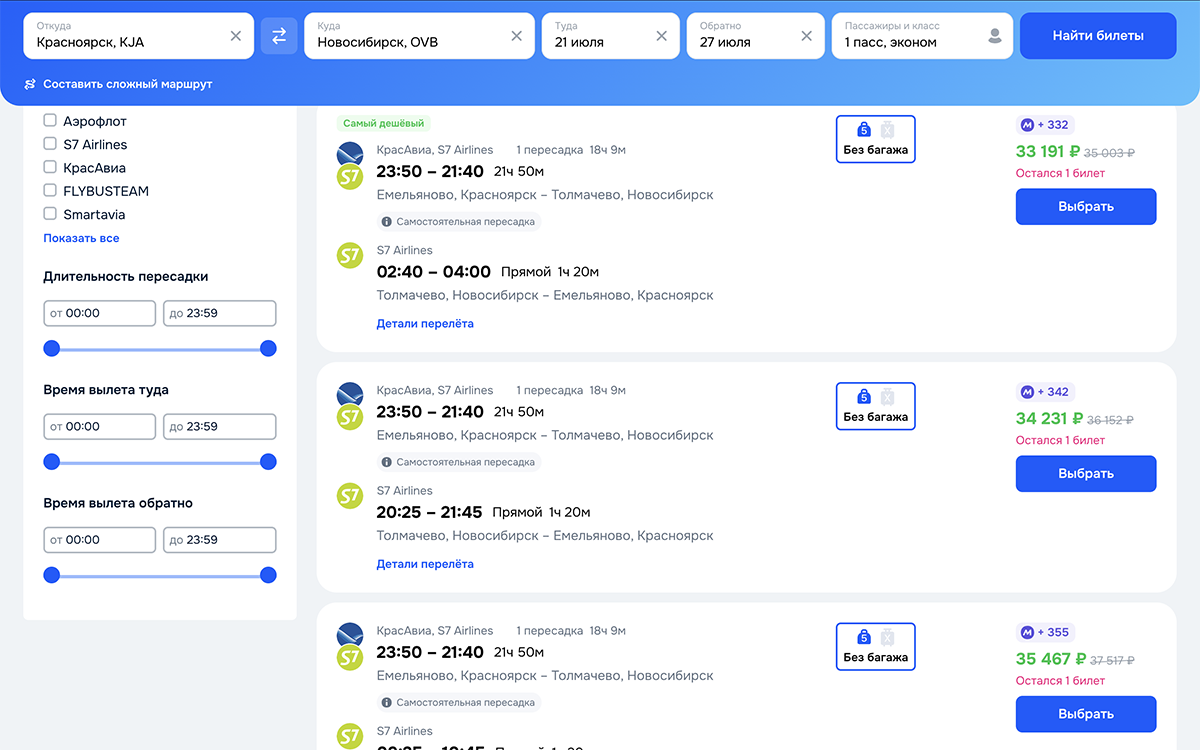Image resolution: width=1200 pixels, height=750 pixels.
Task: Click Самый дешёвый badge
Action: (383, 124)
